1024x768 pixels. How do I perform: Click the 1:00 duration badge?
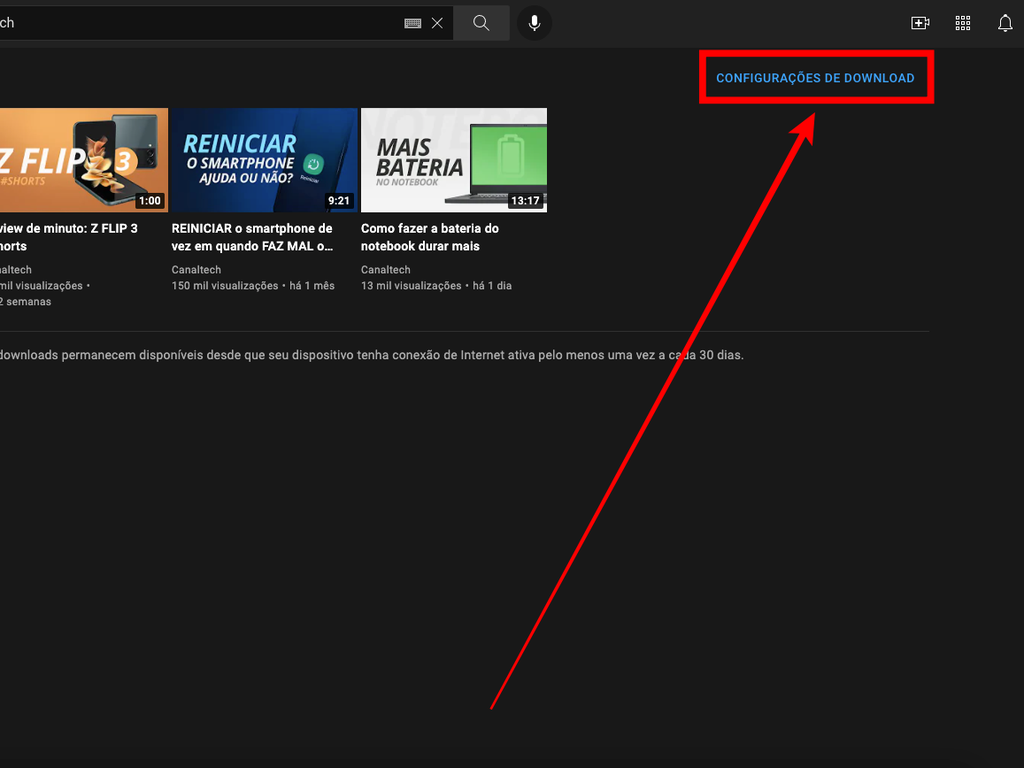tap(150, 200)
